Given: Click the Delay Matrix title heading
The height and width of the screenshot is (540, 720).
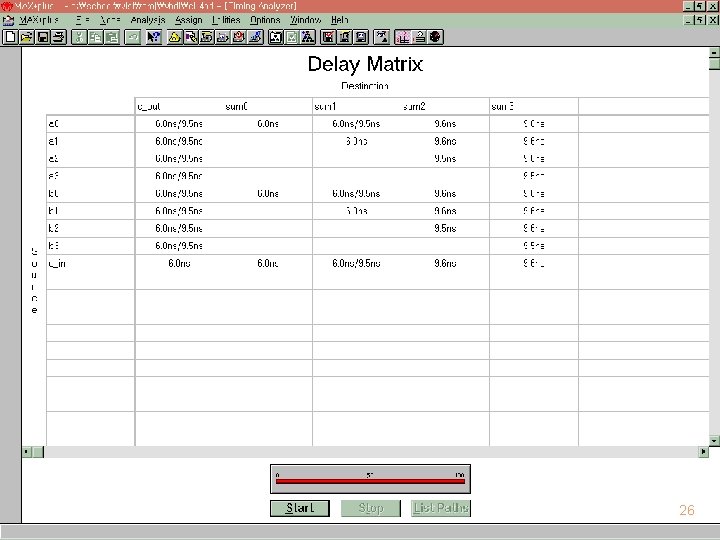Looking at the screenshot, I should coord(365,64).
